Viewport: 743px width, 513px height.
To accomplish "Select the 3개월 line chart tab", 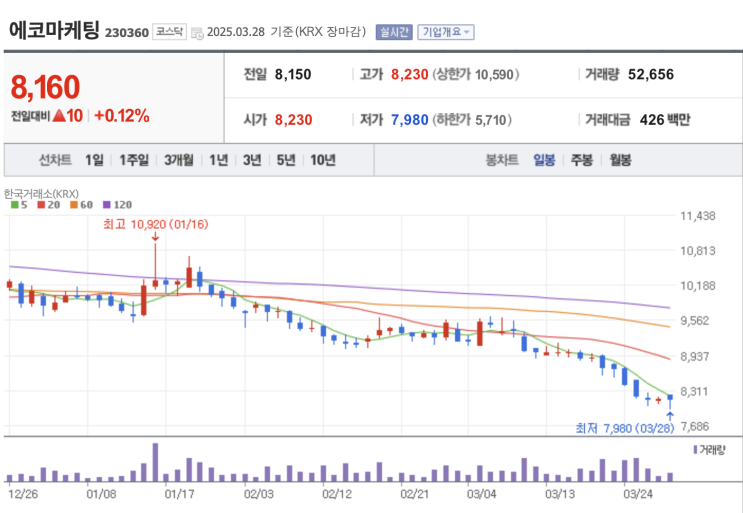I will (179, 160).
